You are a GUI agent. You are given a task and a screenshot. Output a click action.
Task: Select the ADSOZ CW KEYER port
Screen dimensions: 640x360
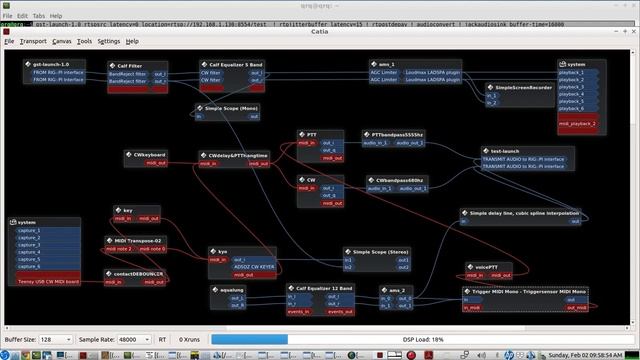click(x=254, y=267)
